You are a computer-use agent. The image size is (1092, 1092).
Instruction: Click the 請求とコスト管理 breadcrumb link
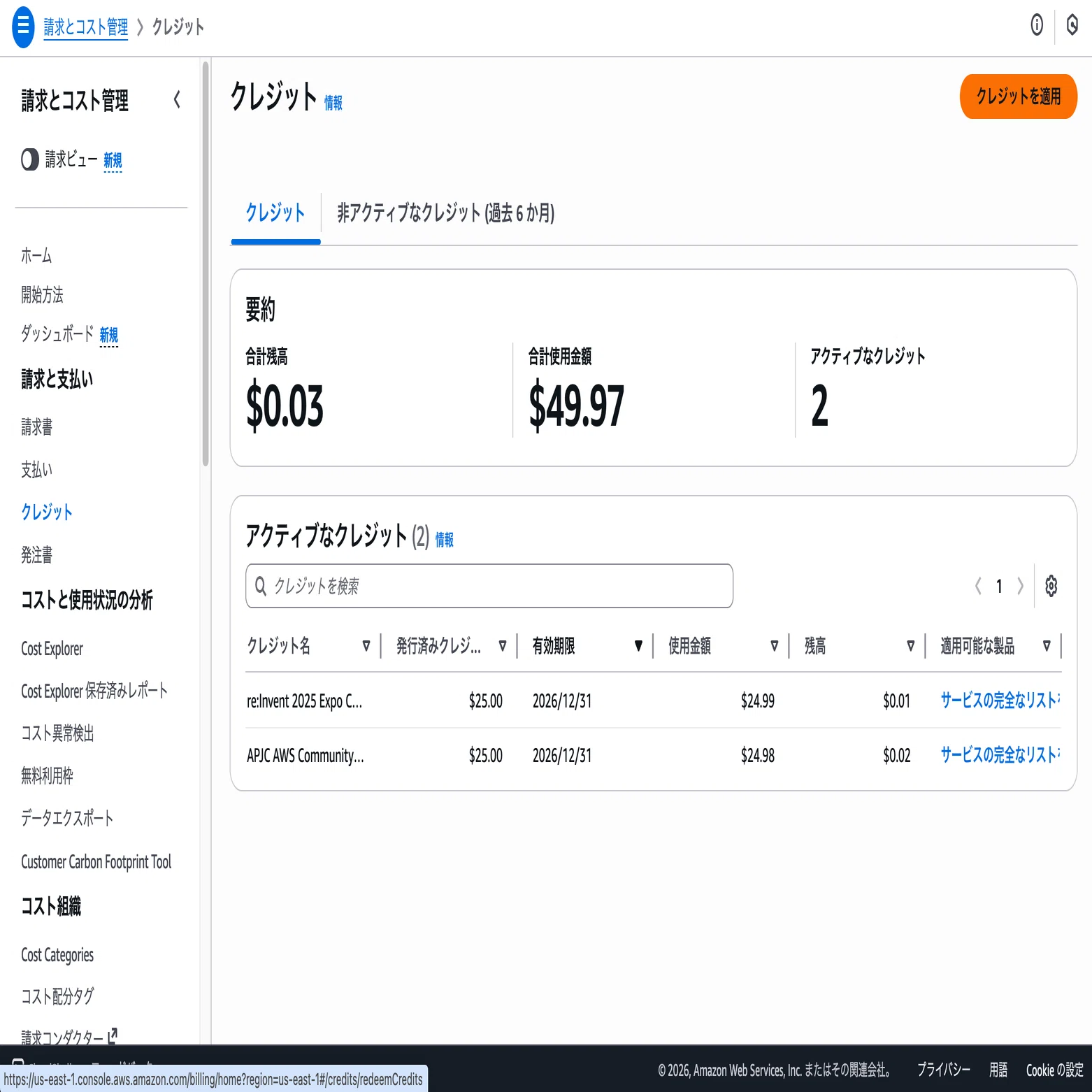click(x=86, y=27)
